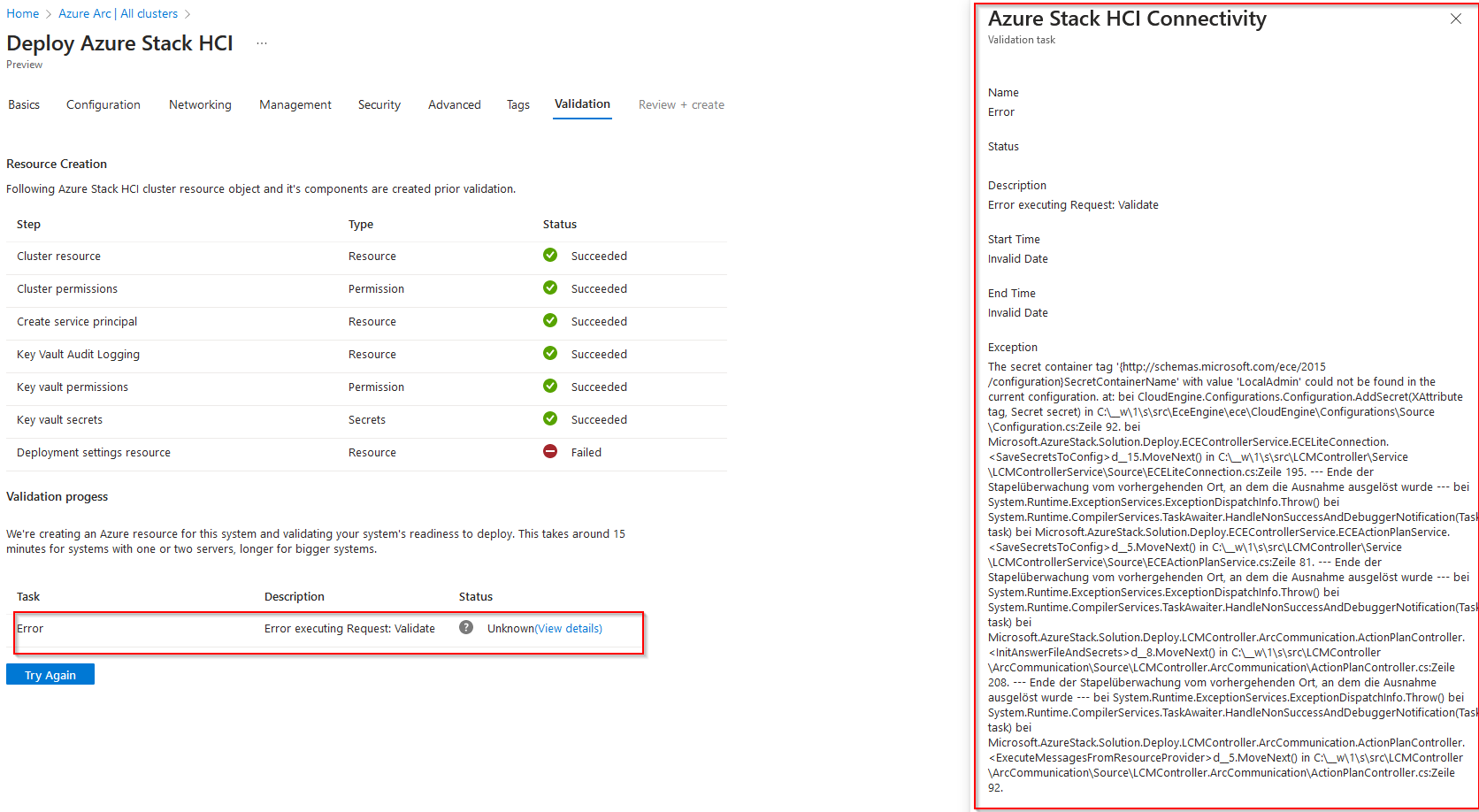
Task: Select the Key vault permissions step
Action: 73,387
